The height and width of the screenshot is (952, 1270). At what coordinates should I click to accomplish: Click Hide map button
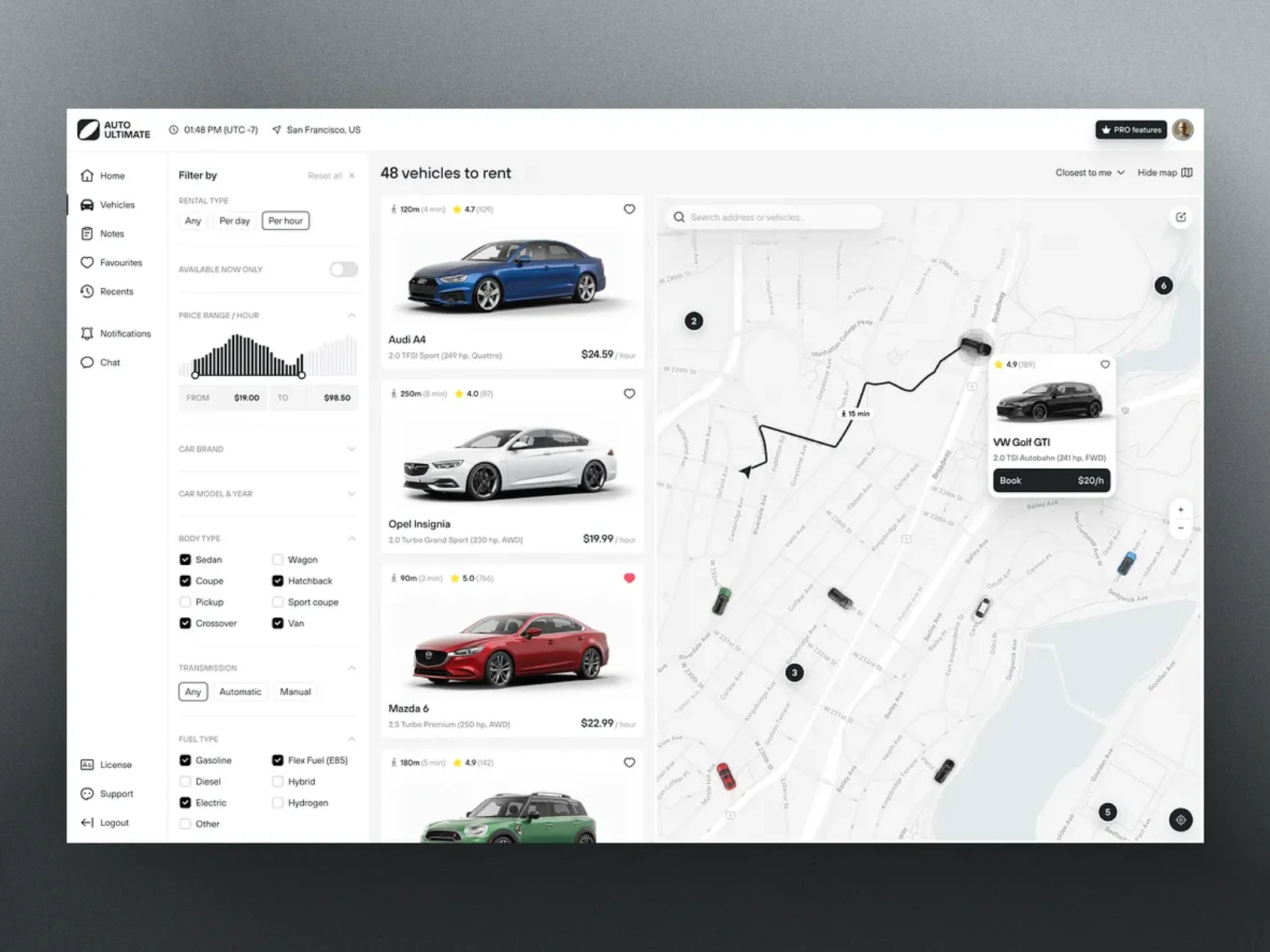[x=1164, y=173]
